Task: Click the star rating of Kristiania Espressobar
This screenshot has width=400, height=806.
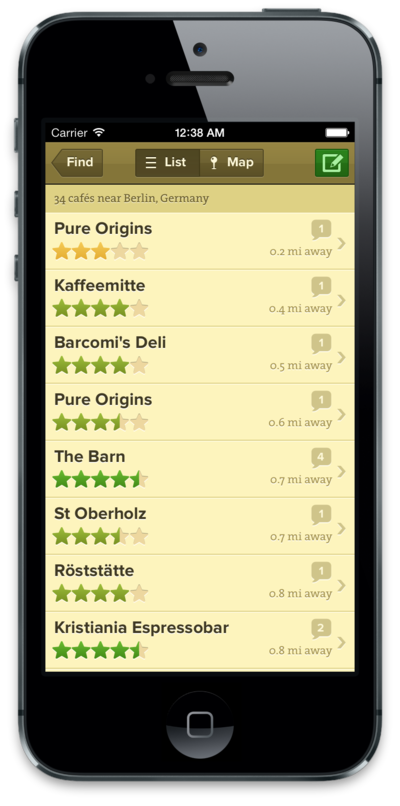Action: pyautogui.click(x=101, y=650)
